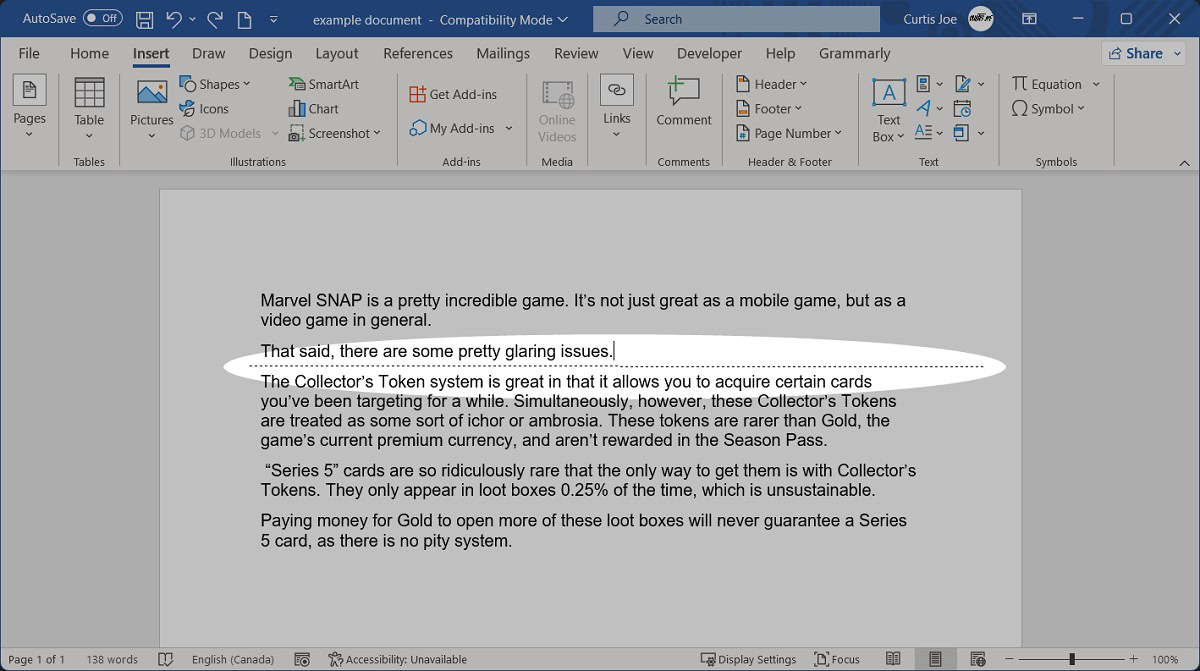The image size is (1200, 671).
Task: Click the New document icon in title bar
Action: pos(245,19)
